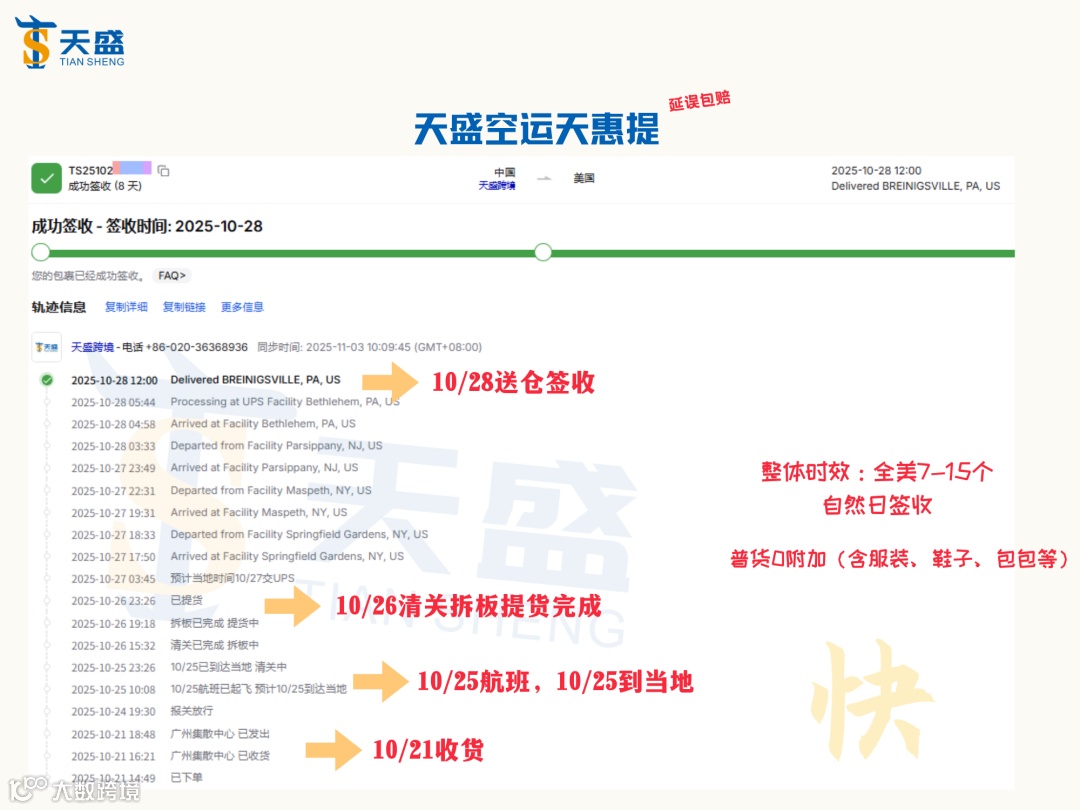Image resolution: width=1080 pixels, height=810 pixels.
Task: Click the '清关已完成 拆板中' row
Action: click(x=165, y=645)
